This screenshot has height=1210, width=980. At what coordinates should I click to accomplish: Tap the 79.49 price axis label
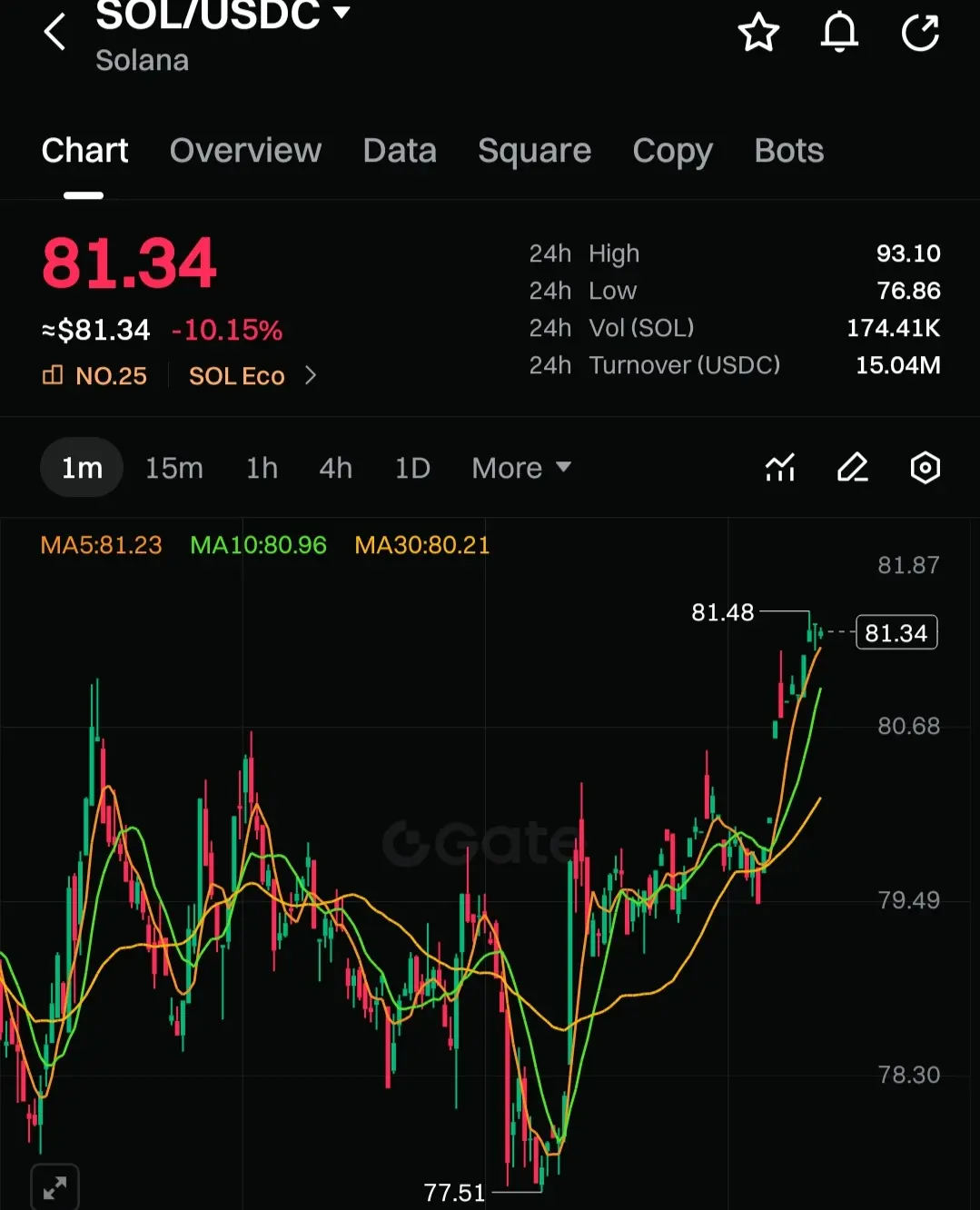[908, 900]
